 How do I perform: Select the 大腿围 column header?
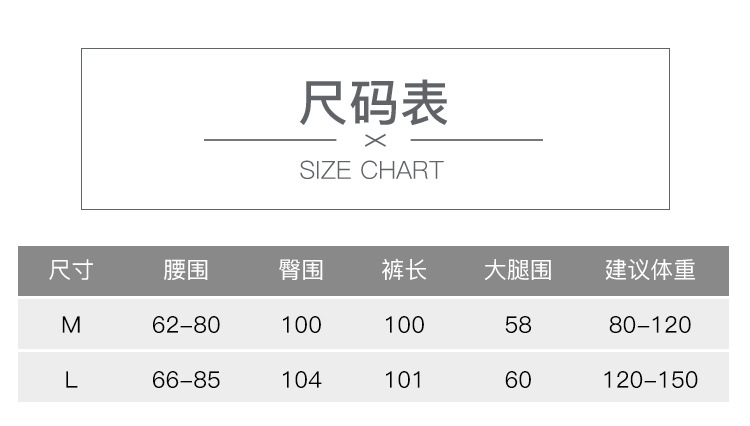[x=518, y=270]
